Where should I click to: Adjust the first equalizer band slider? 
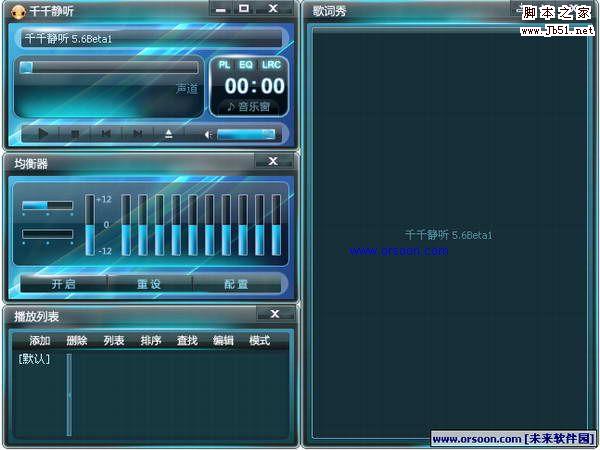tap(126, 225)
